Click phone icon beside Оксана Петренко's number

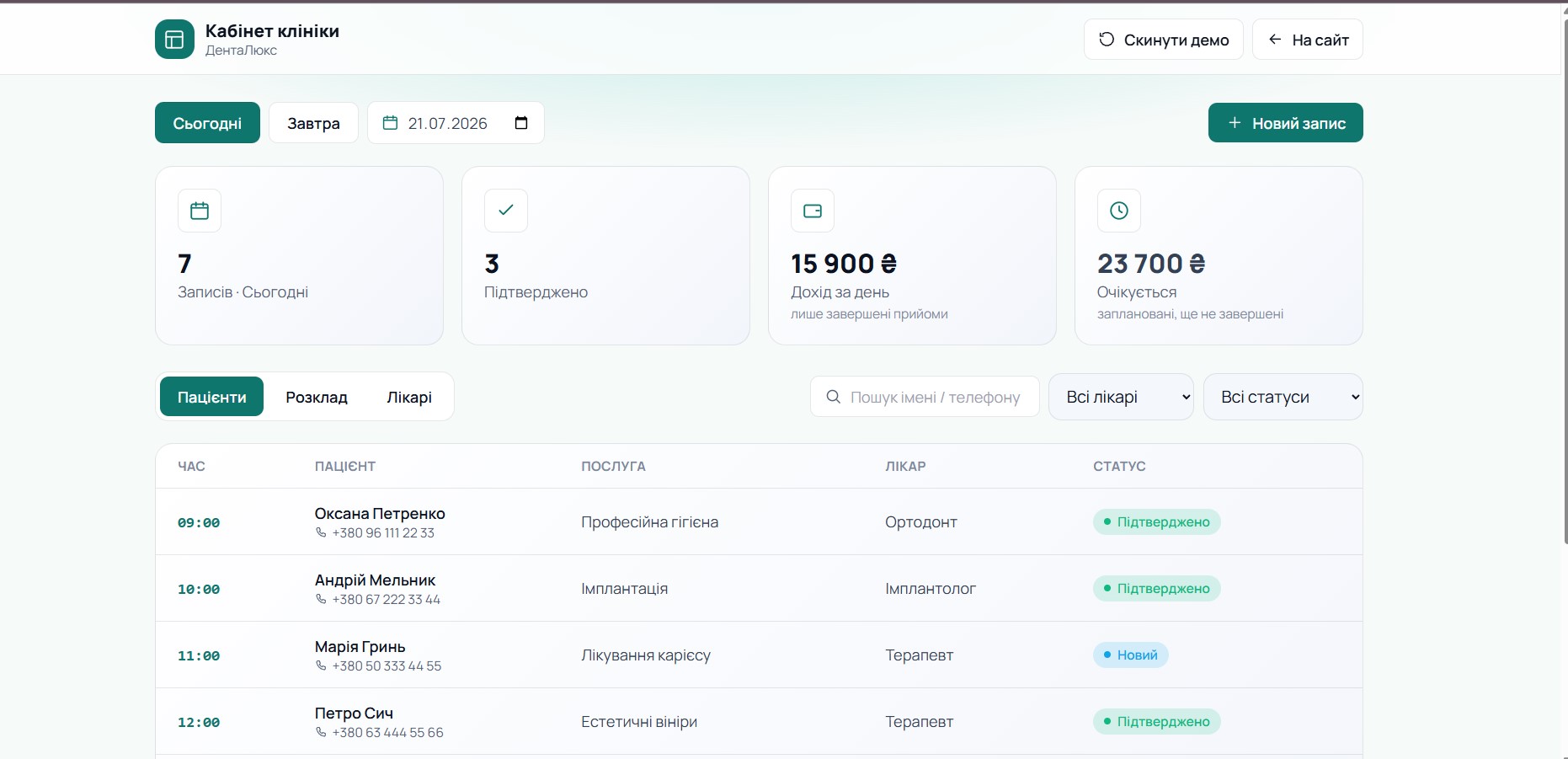[321, 532]
